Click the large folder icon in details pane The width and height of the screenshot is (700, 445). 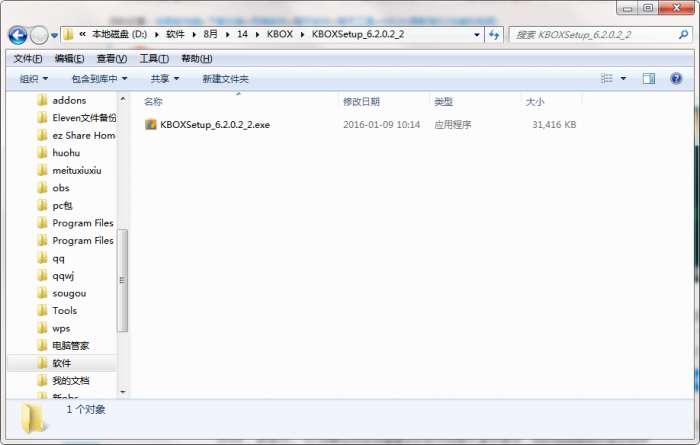coord(33,418)
